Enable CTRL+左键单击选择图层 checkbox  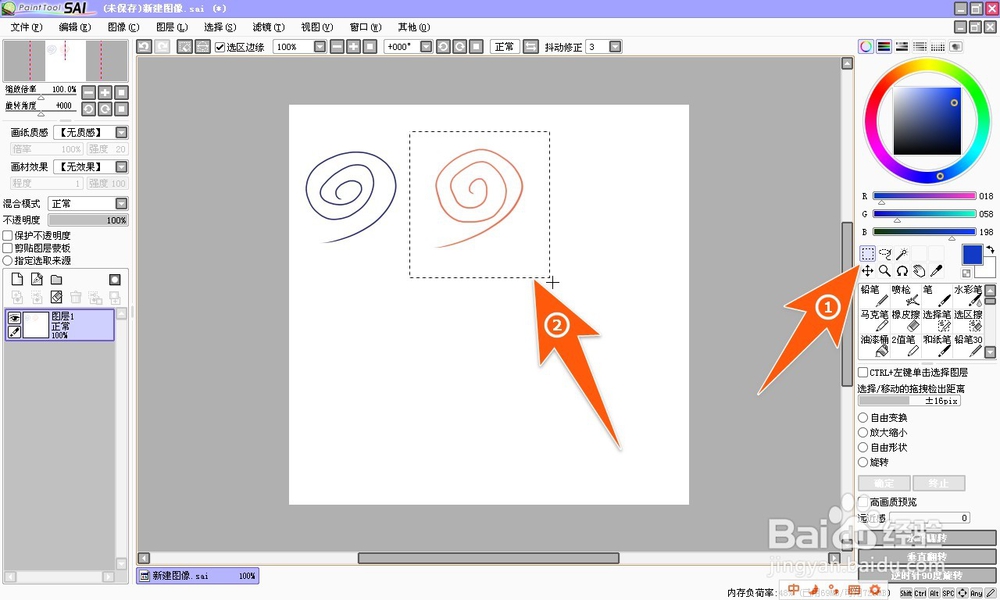tap(863, 372)
